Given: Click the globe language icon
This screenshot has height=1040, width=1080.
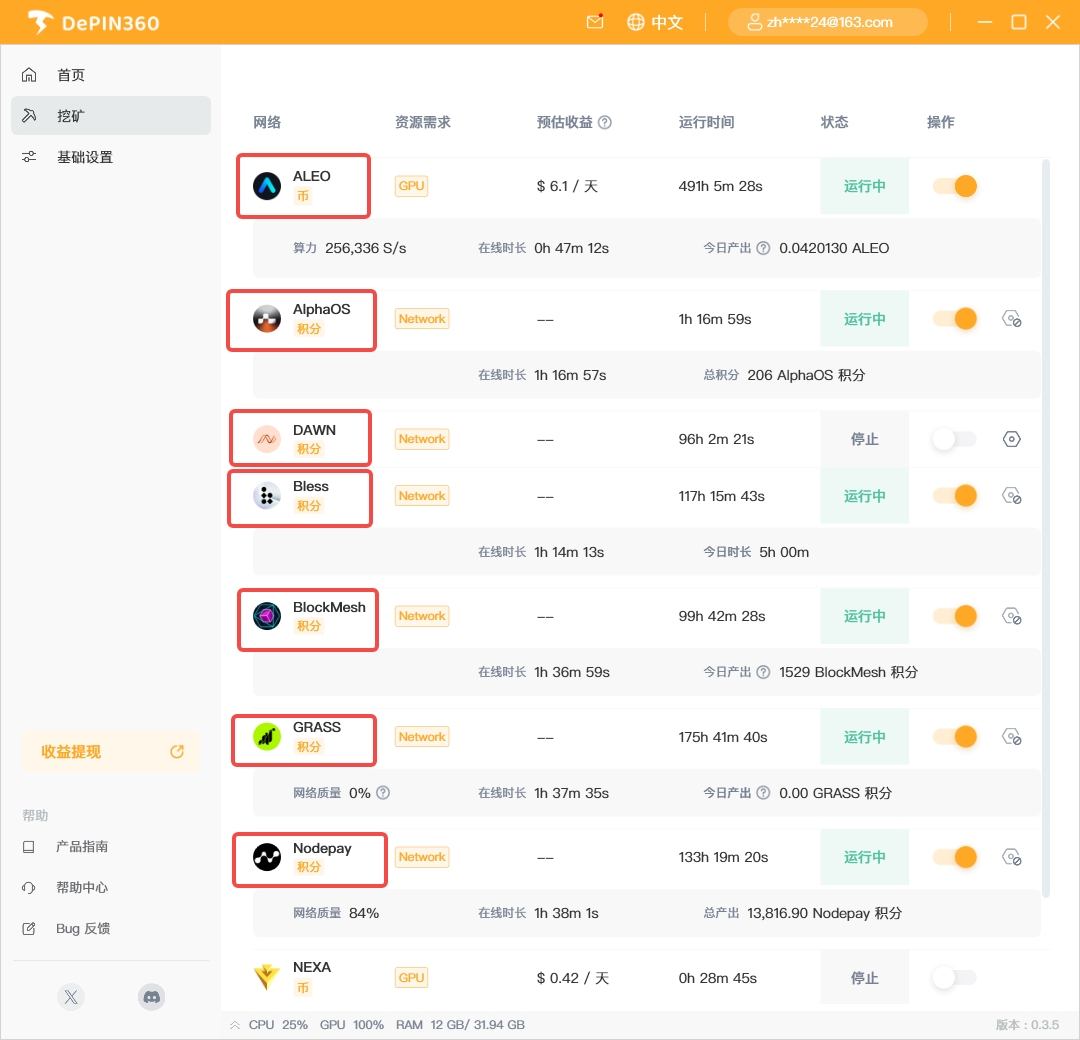Looking at the screenshot, I should coord(635,22).
